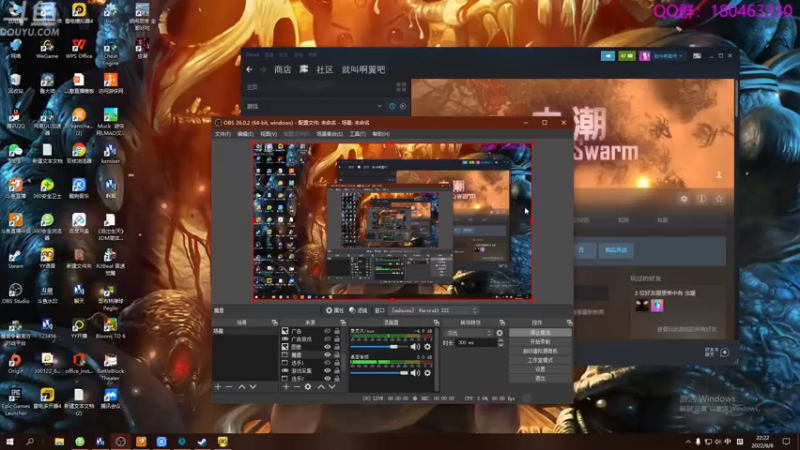The height and width of the screenshot is (450, 800).
Task: Click the stop streaming button in Controls
Action: click(x=540, y=333)
